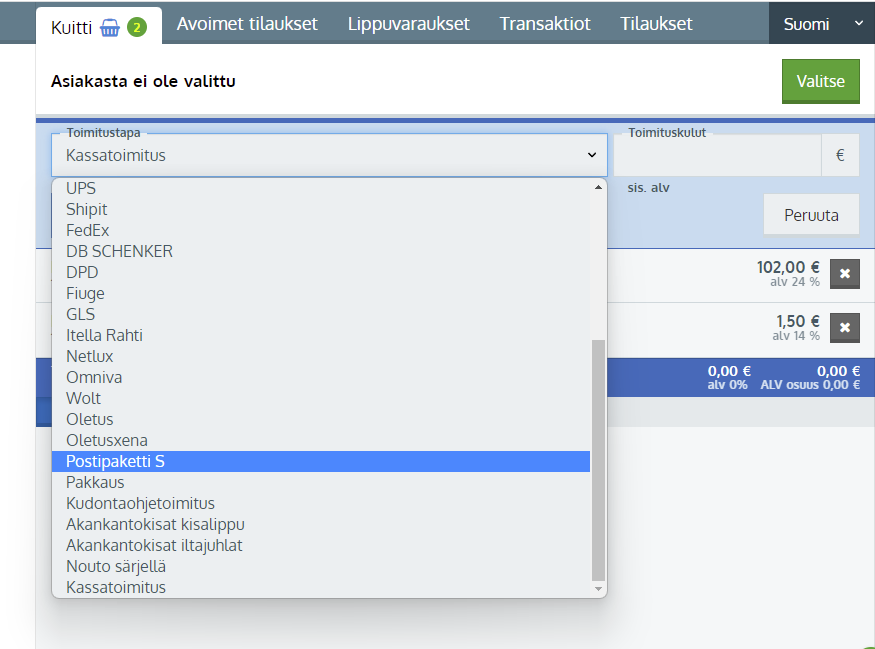Select GLS delivery method
The image size is (875, 649).
[321, 314]
